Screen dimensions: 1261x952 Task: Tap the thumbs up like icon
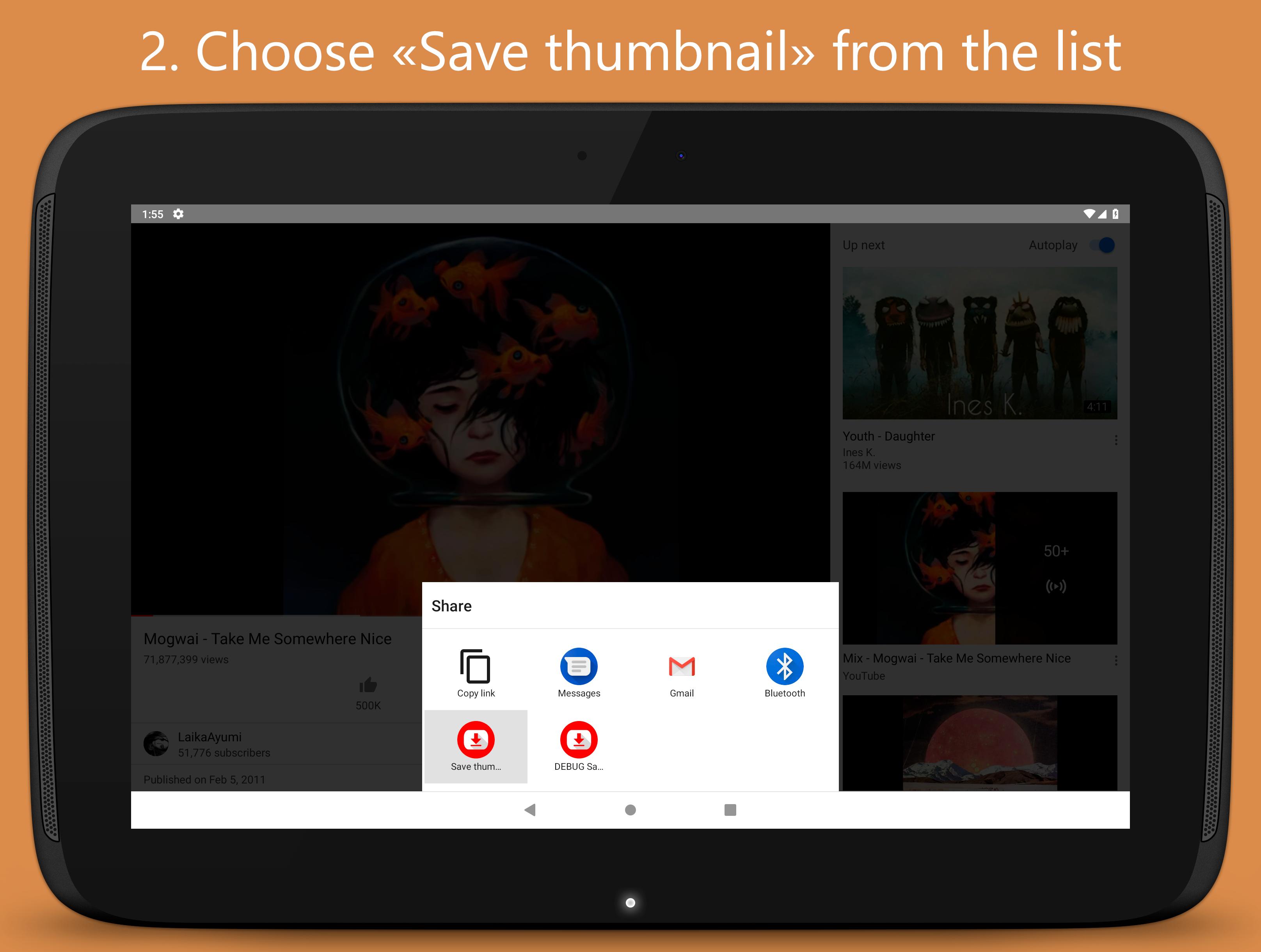point(368,685)
